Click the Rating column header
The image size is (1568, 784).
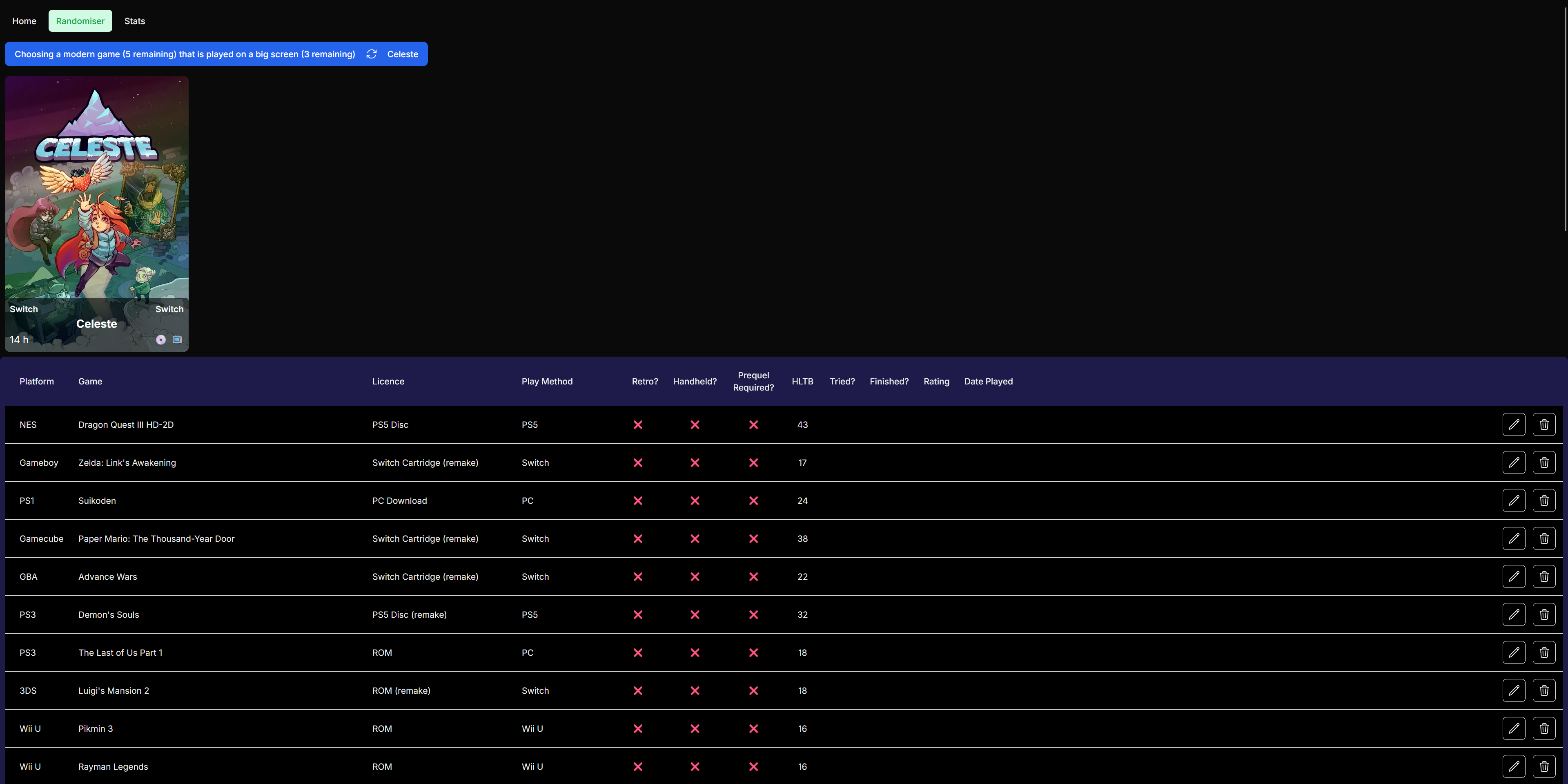(x=936, y=381)
